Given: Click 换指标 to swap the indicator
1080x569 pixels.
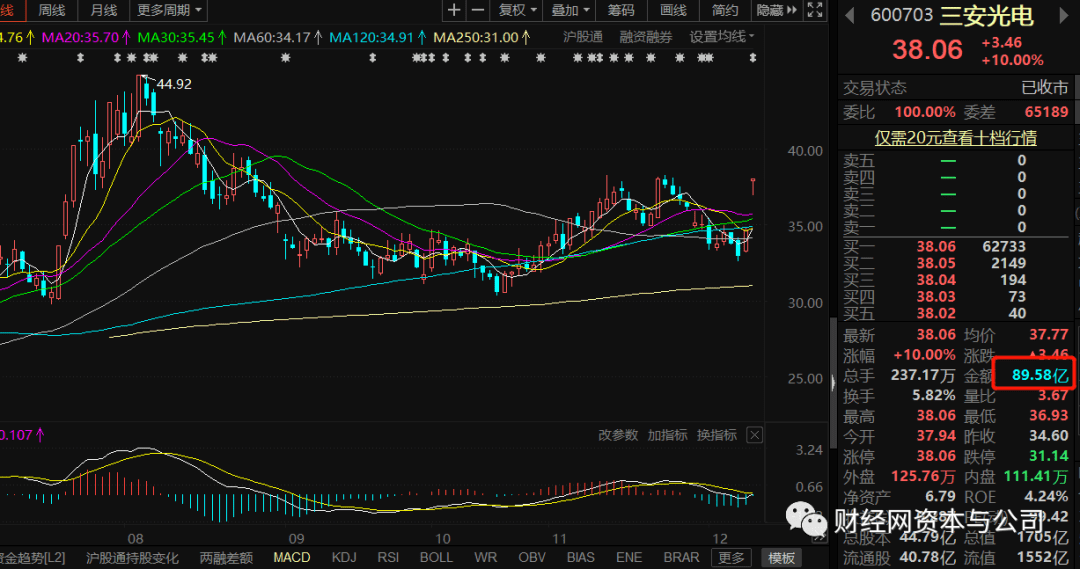Looking at the screenshot, I should point(717,435).
